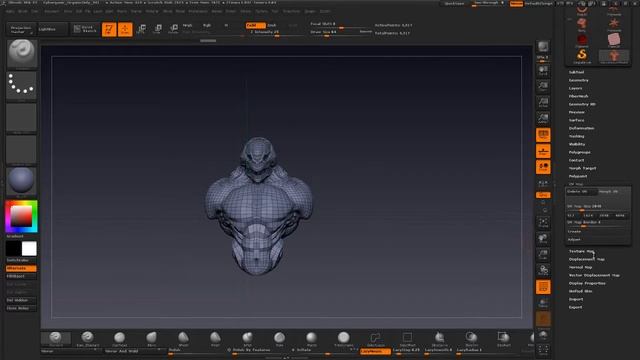The image size is (640, 360).
Task: Adjust the Focal Shift slider
Action: [341, 25]
